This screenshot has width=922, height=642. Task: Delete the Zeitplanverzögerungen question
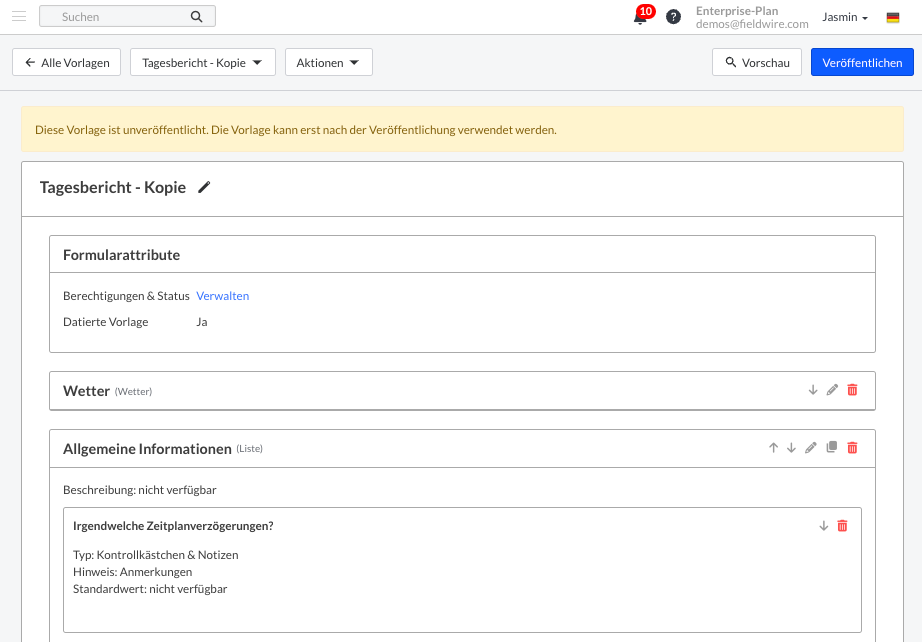click(842, 526)
